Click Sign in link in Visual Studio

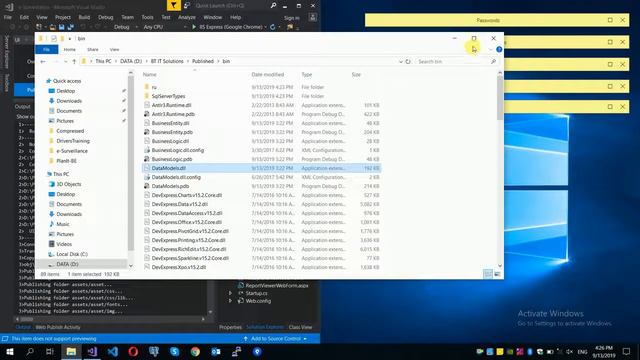pos(292,18)
